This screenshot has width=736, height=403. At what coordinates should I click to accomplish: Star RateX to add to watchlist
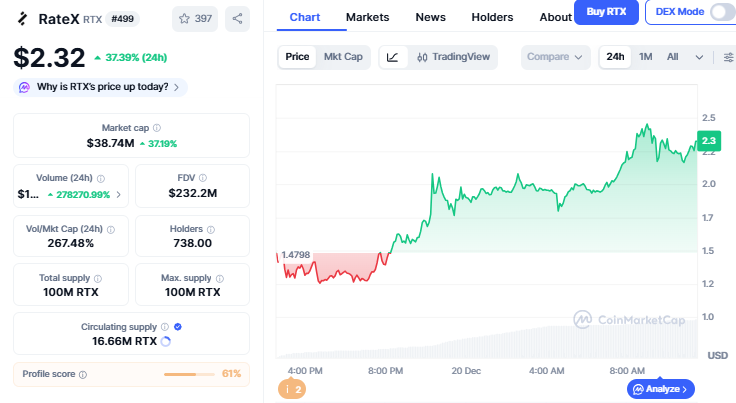tap(194, 18)
